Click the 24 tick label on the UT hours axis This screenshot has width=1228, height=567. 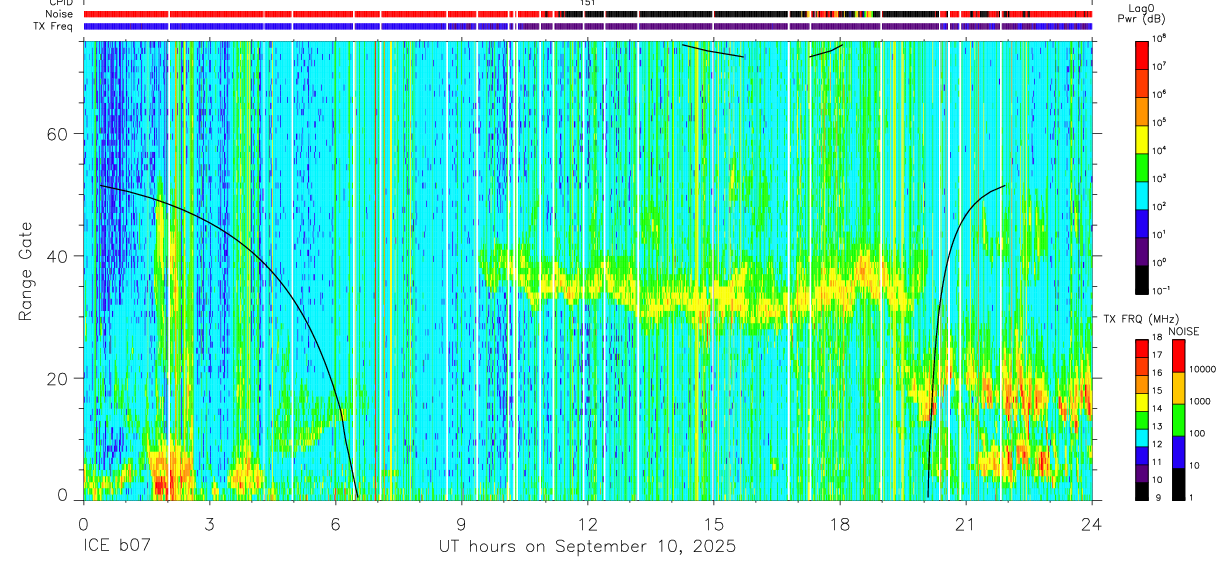pyautogui.click(x=1092, y=524)
